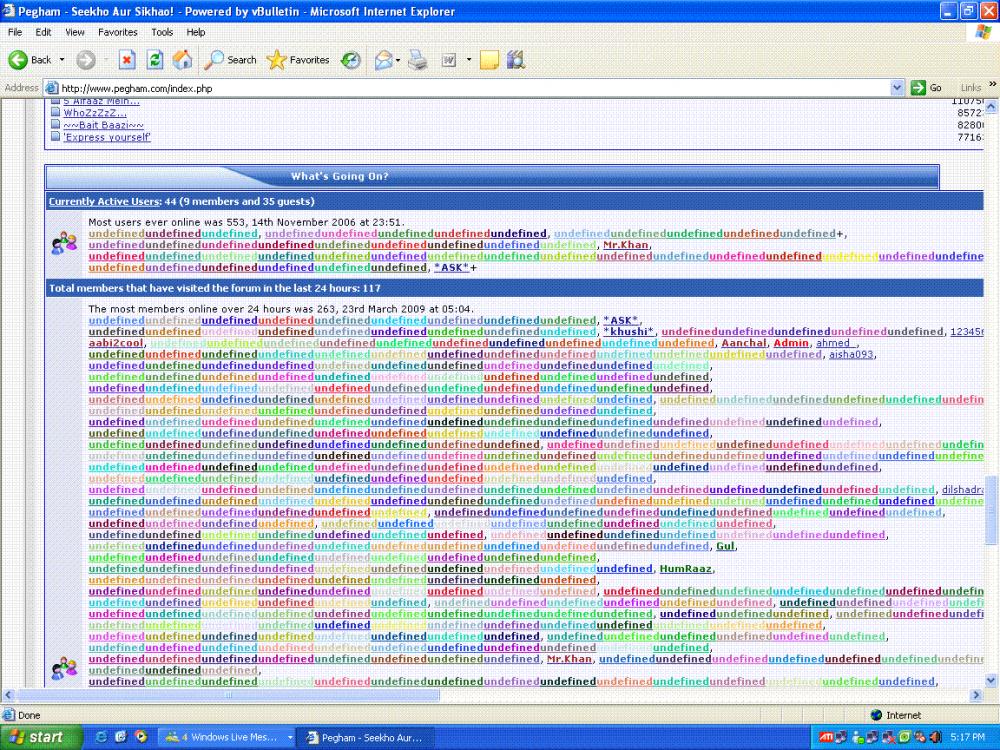Click the Print toolbar icon
Viewport: 1000px width, 750px height.
click(418, 60)
